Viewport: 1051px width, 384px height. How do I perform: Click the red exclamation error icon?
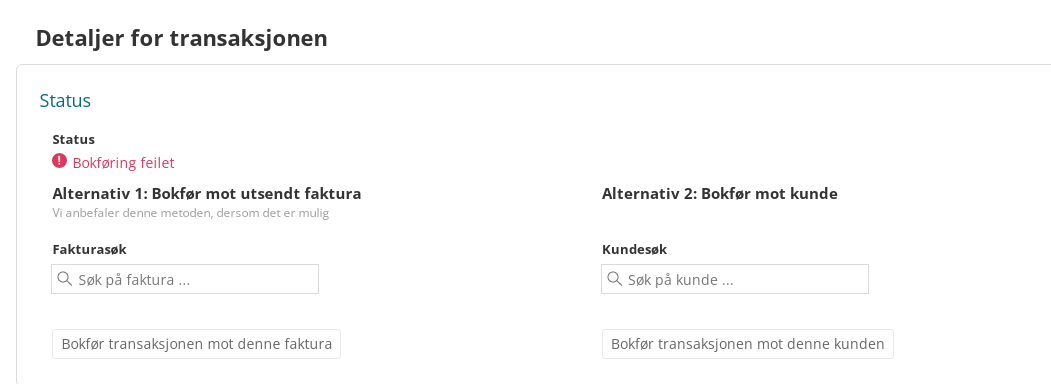click(x=60, y=161)
